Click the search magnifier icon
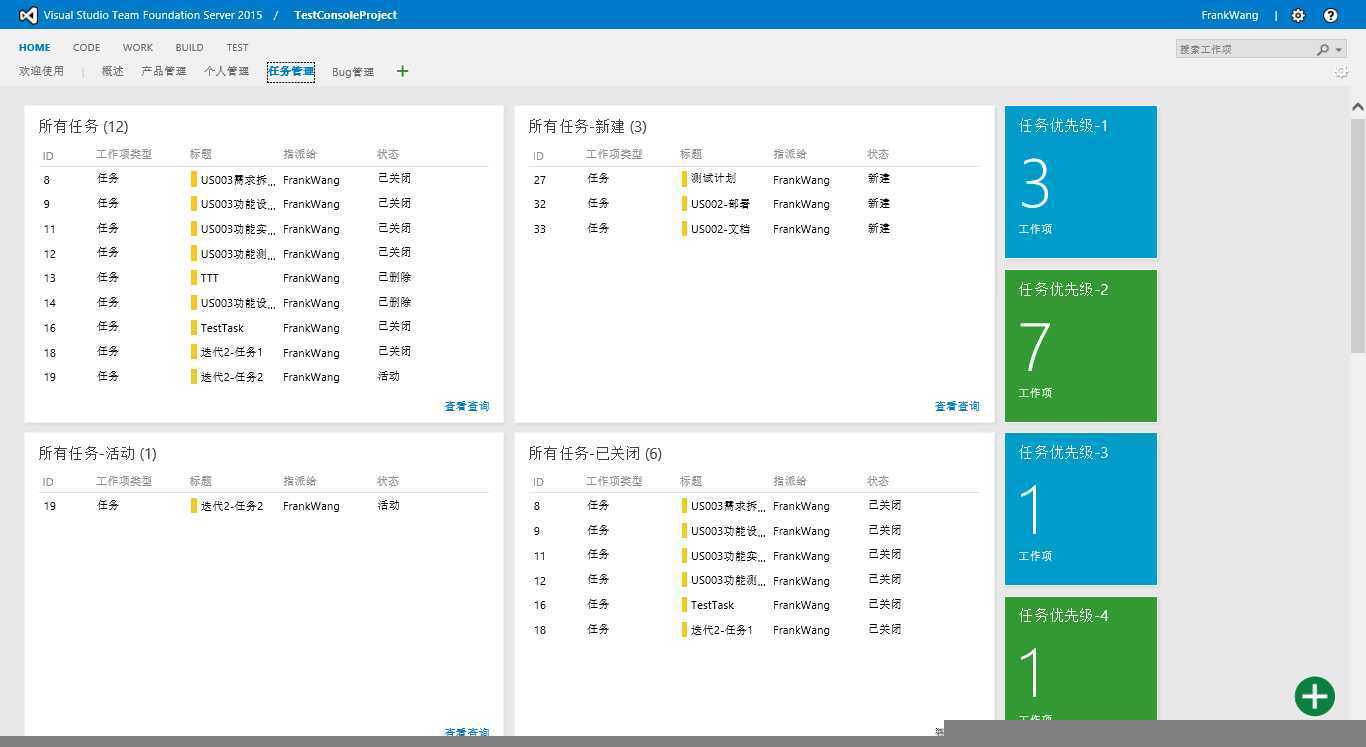Image resolution: width=1366 pixels, height=747 pixels. tap(1323, 49)
